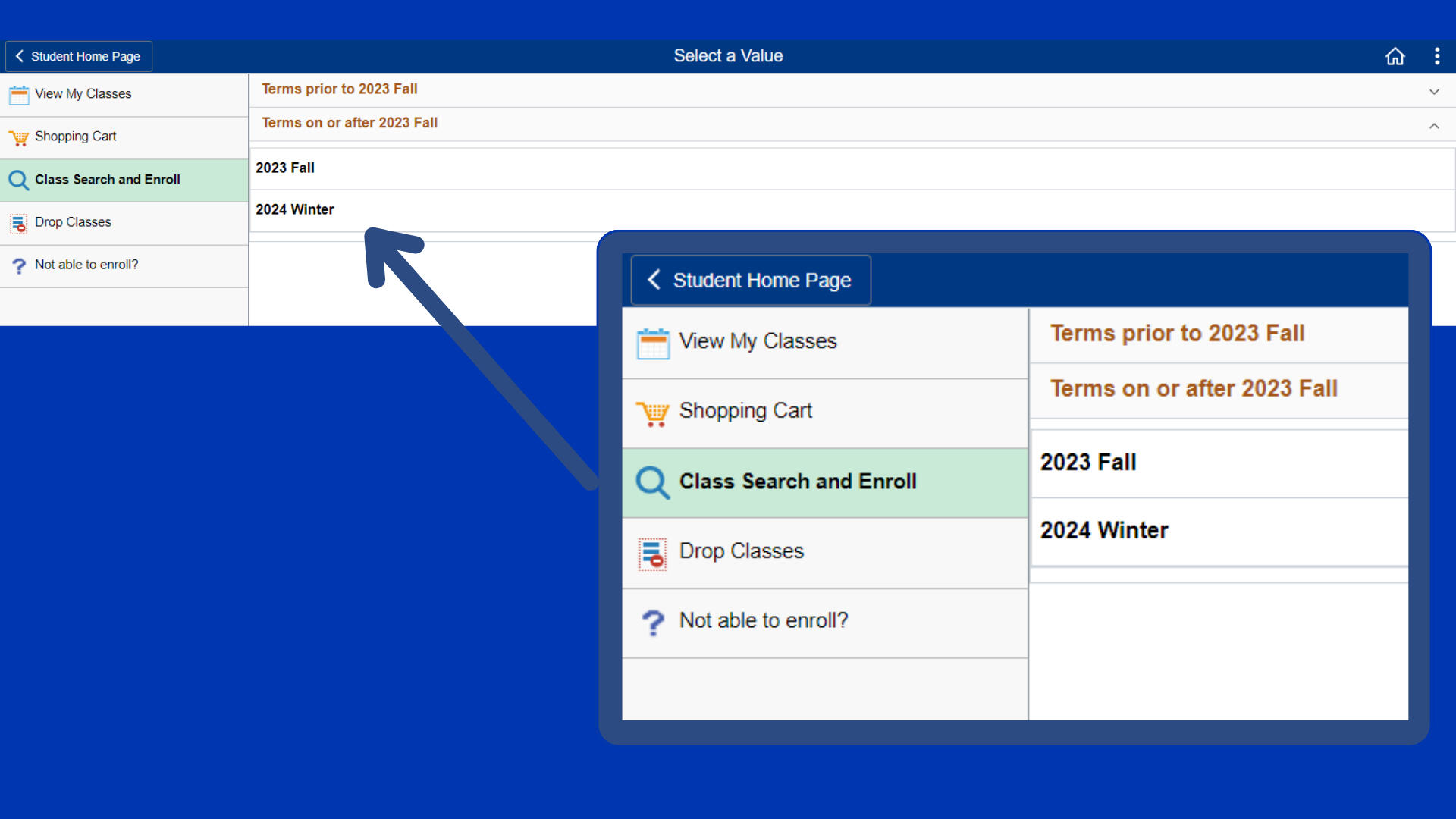This screenshot has height=819, width=1456.
Task: Click the large magnifier icon in enlarged callout
Action: [x=652, y=482]
